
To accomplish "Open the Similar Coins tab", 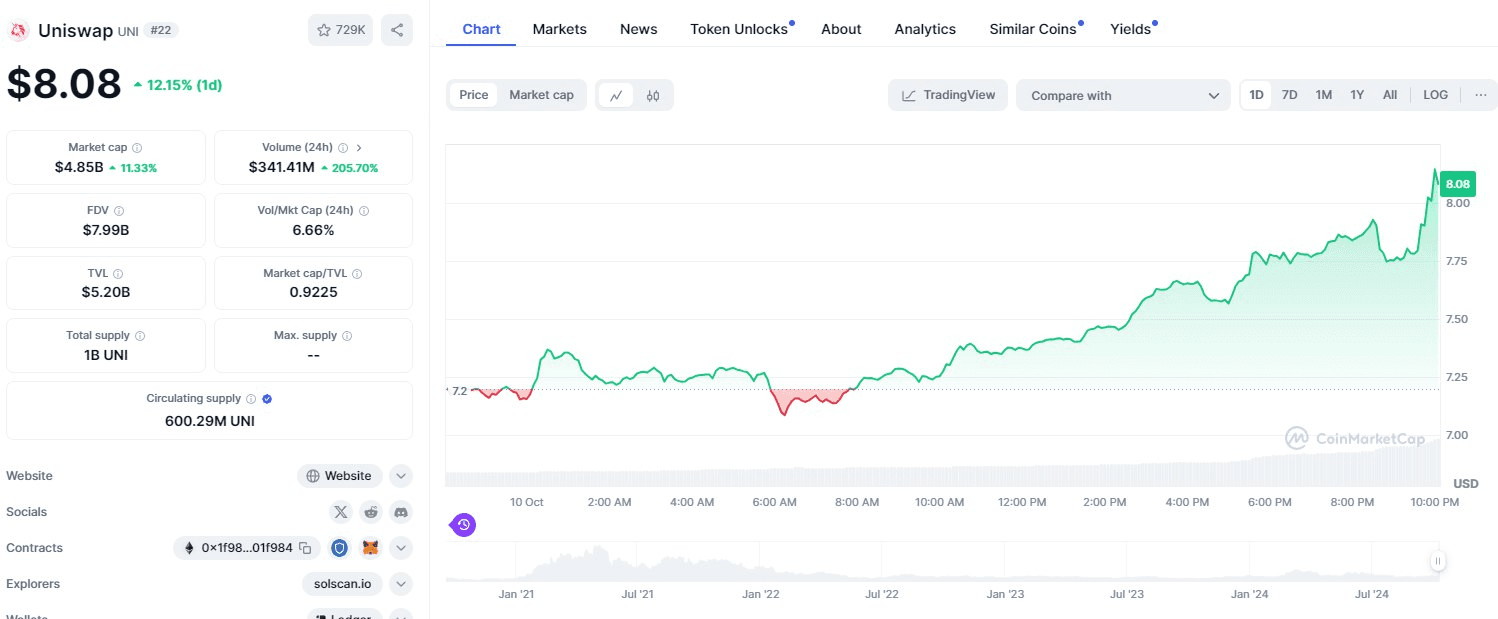I will pos(1033,29).
